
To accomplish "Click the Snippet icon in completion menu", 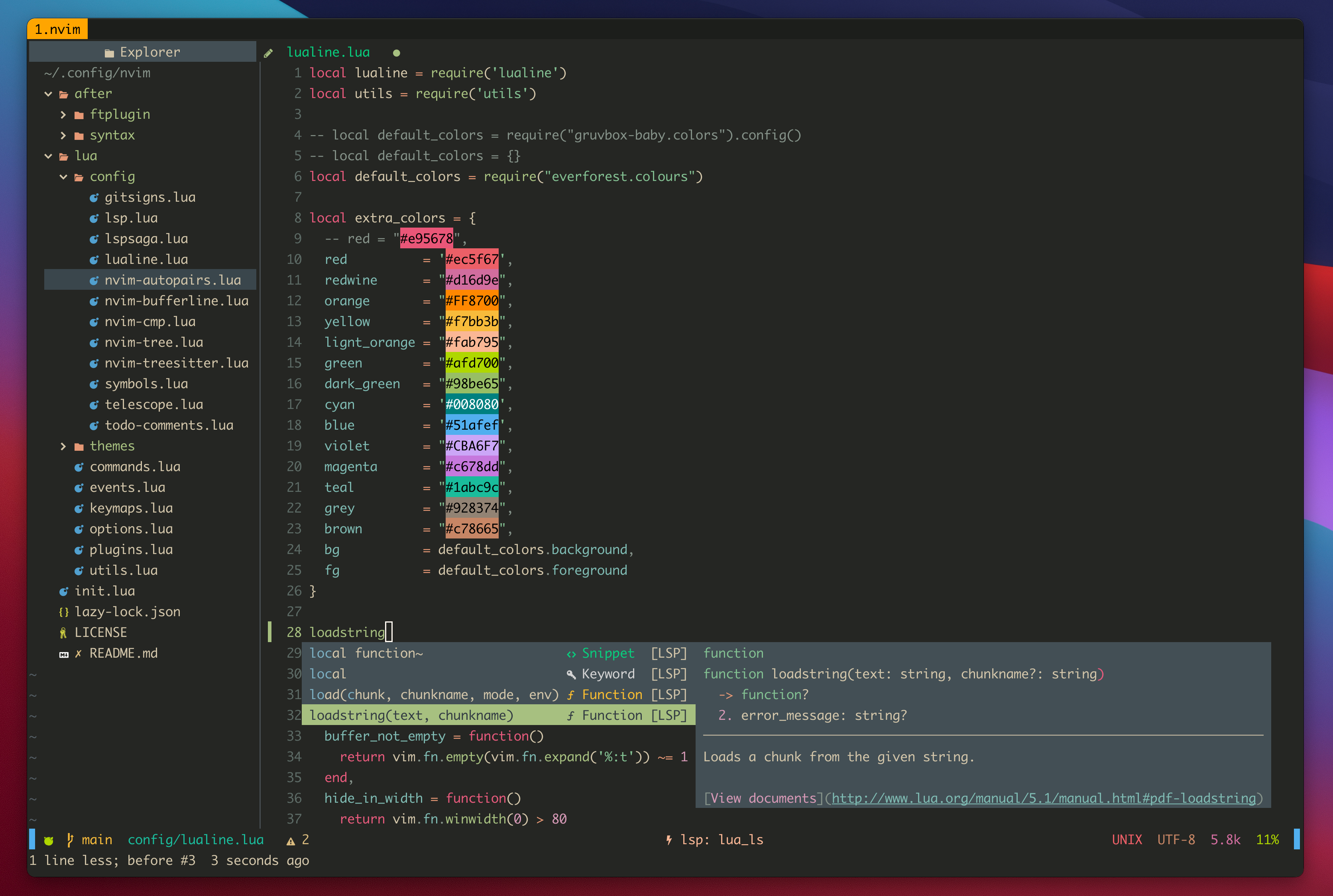I will coord(571,654).
